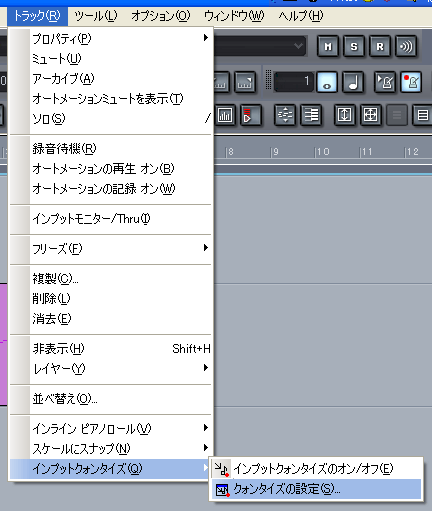Expand スケールにスナップ(N) submenu
The height and width of the screenshot is (511, 432).
tap(111, 448)
